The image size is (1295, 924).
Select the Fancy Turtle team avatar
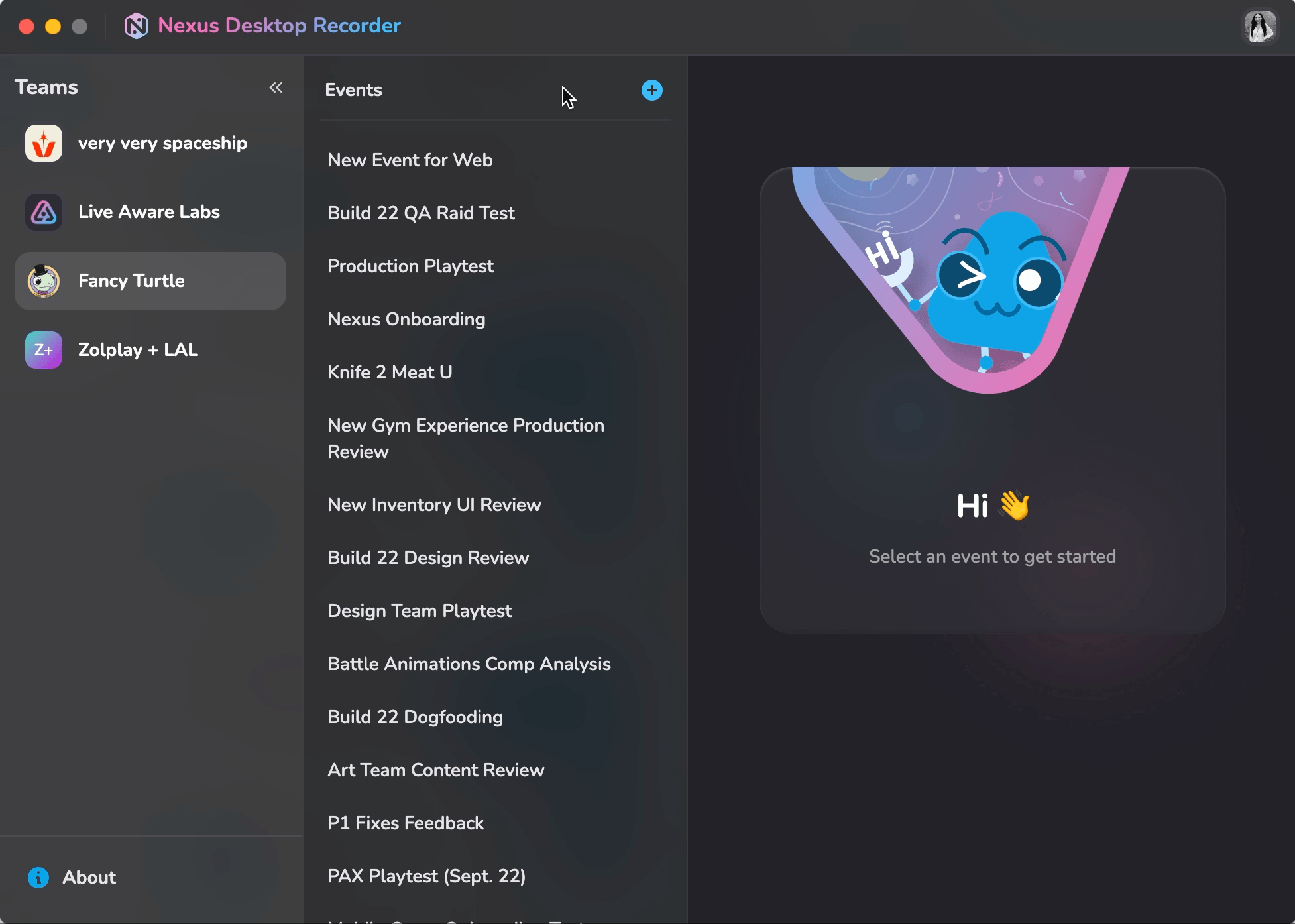click(x=44, y=281)
